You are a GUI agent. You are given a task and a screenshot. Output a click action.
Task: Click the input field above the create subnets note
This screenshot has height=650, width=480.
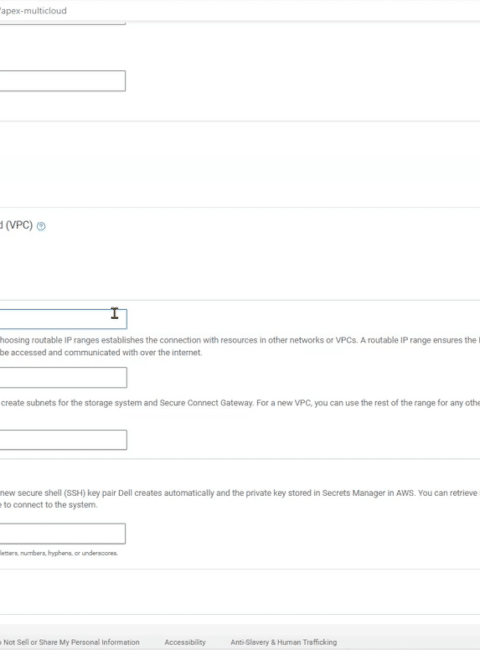coord(63,377)
